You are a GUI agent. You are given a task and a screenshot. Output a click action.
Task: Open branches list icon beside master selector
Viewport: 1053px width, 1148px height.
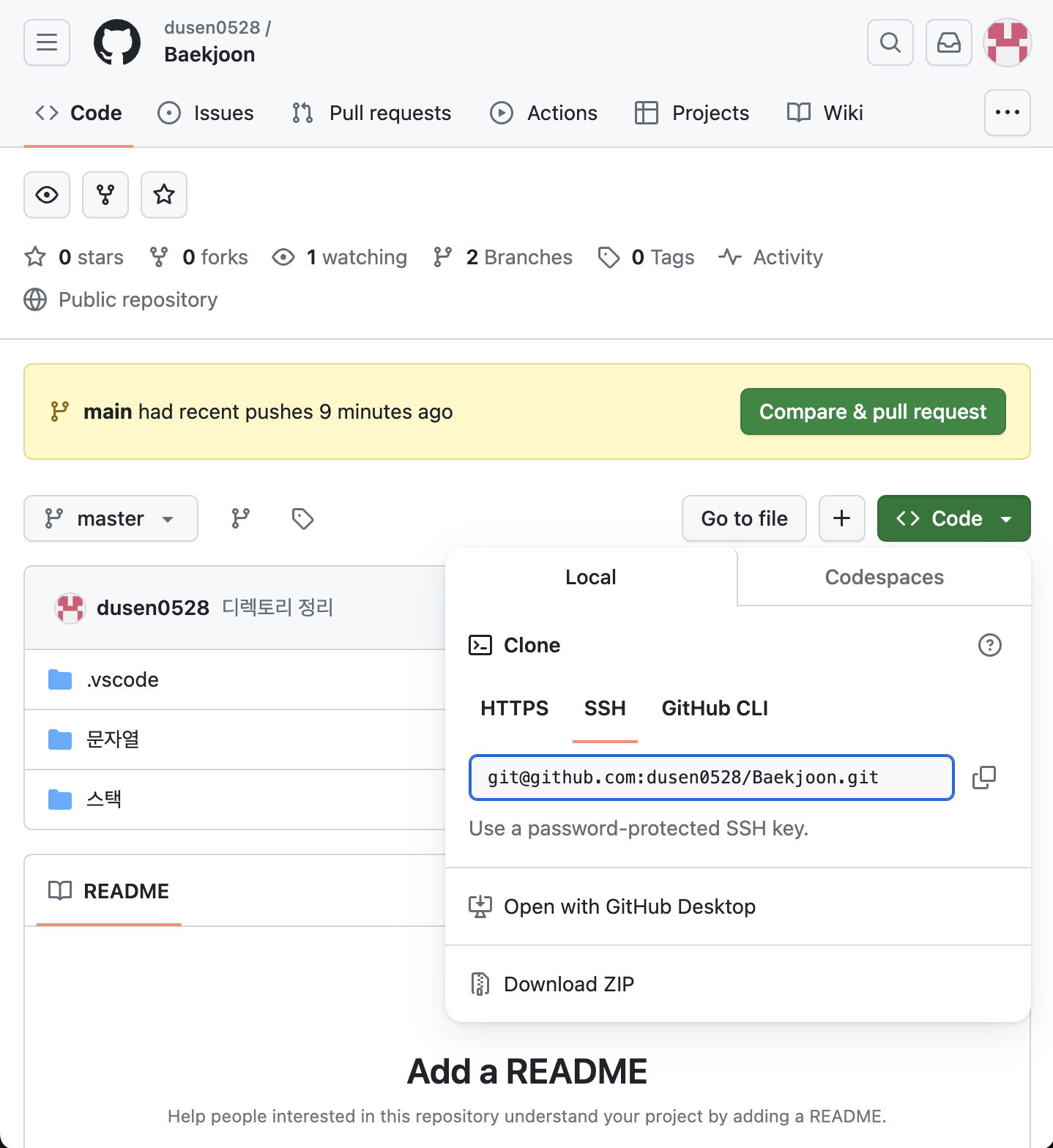240,518
